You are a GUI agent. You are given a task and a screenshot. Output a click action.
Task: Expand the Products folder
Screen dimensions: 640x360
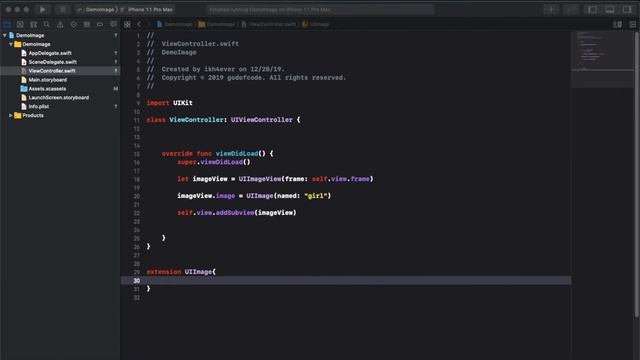point(11,116)
